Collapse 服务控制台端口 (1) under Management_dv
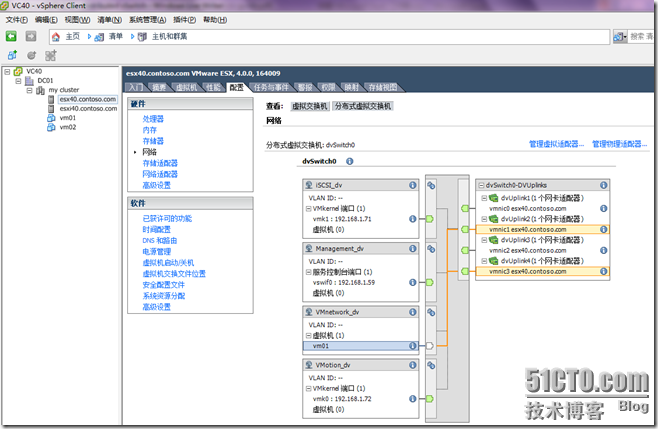Screen dimensions: 658x429 click(x=308, y=272)
